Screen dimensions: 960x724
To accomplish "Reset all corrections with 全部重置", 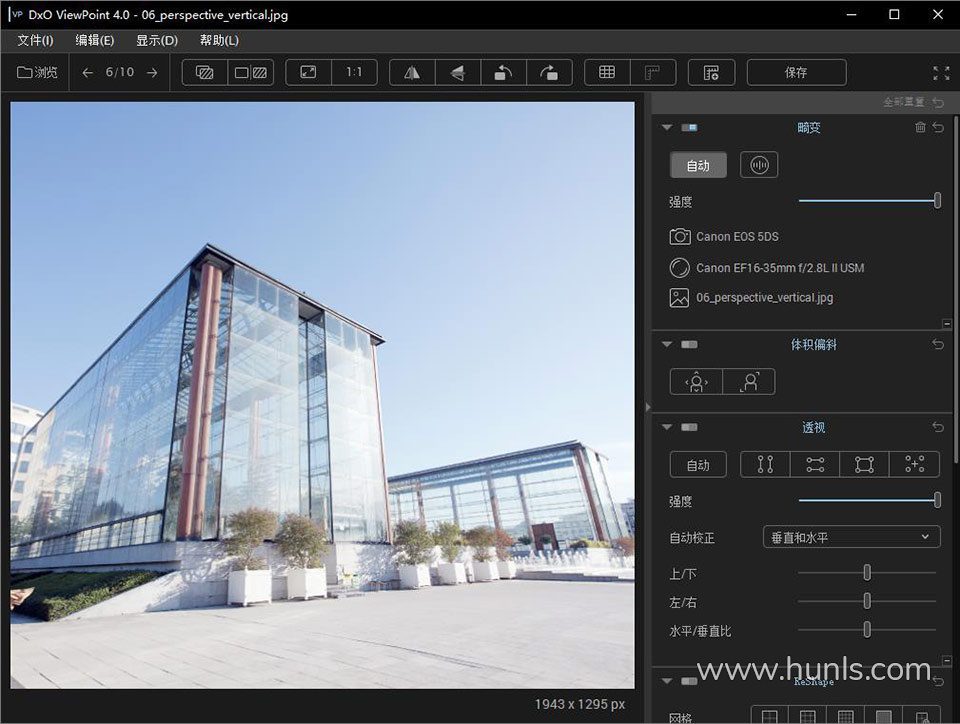I will tap(913, 102).
